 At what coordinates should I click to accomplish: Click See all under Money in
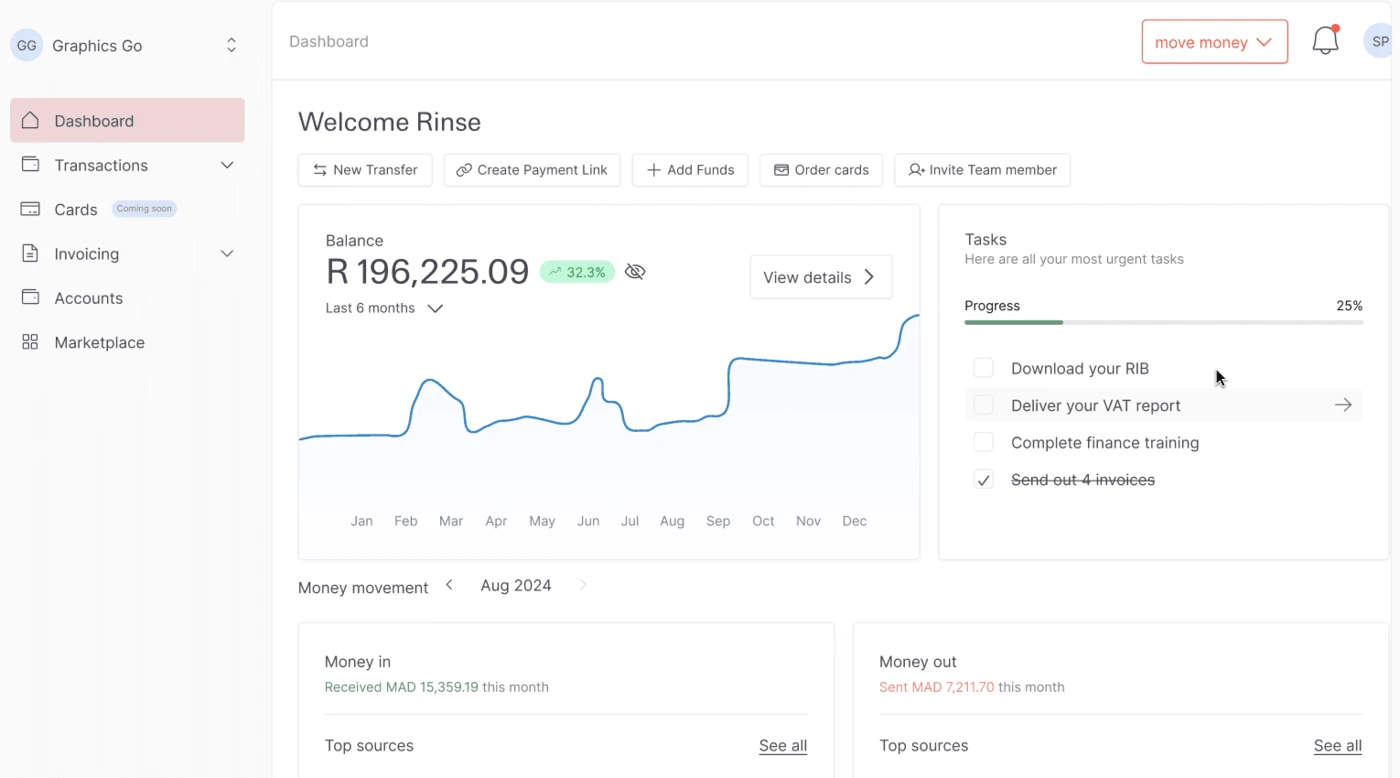783,745
